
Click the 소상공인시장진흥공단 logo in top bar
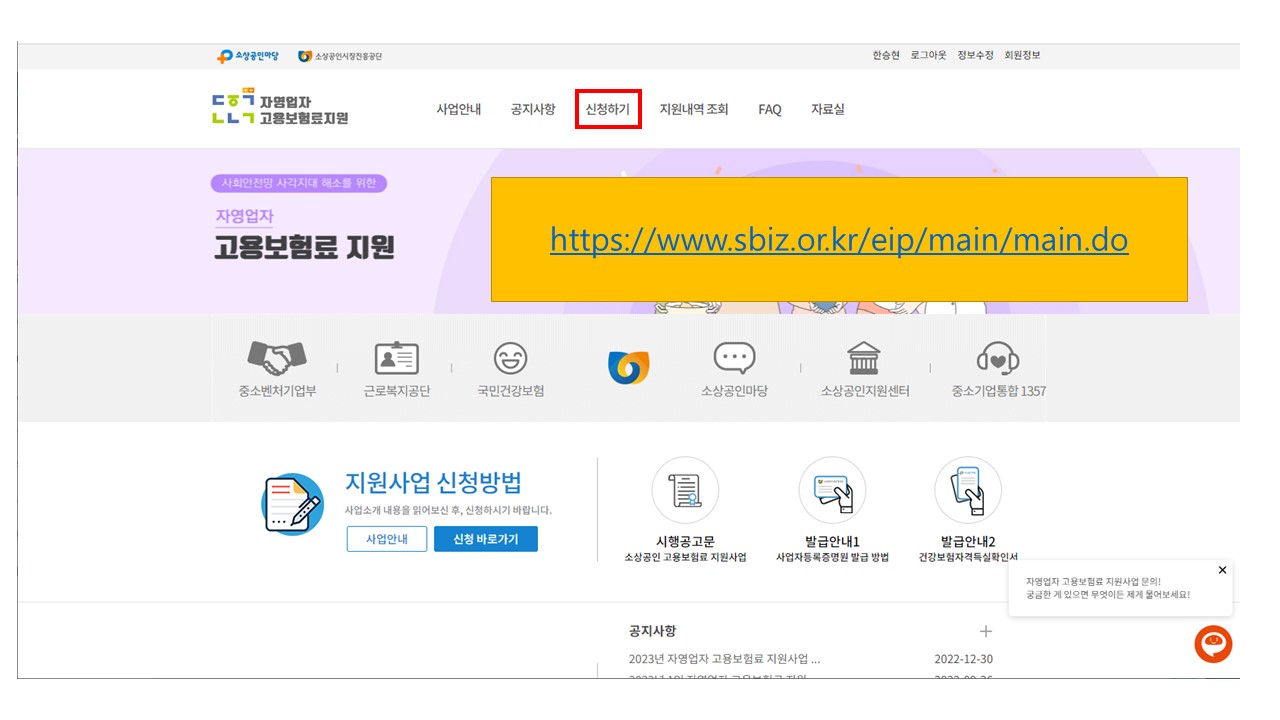[339, 56]
